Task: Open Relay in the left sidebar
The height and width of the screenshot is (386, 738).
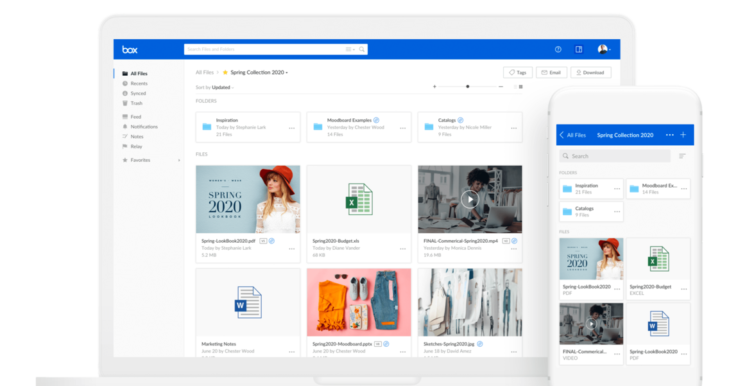Action: pos(132,146)
